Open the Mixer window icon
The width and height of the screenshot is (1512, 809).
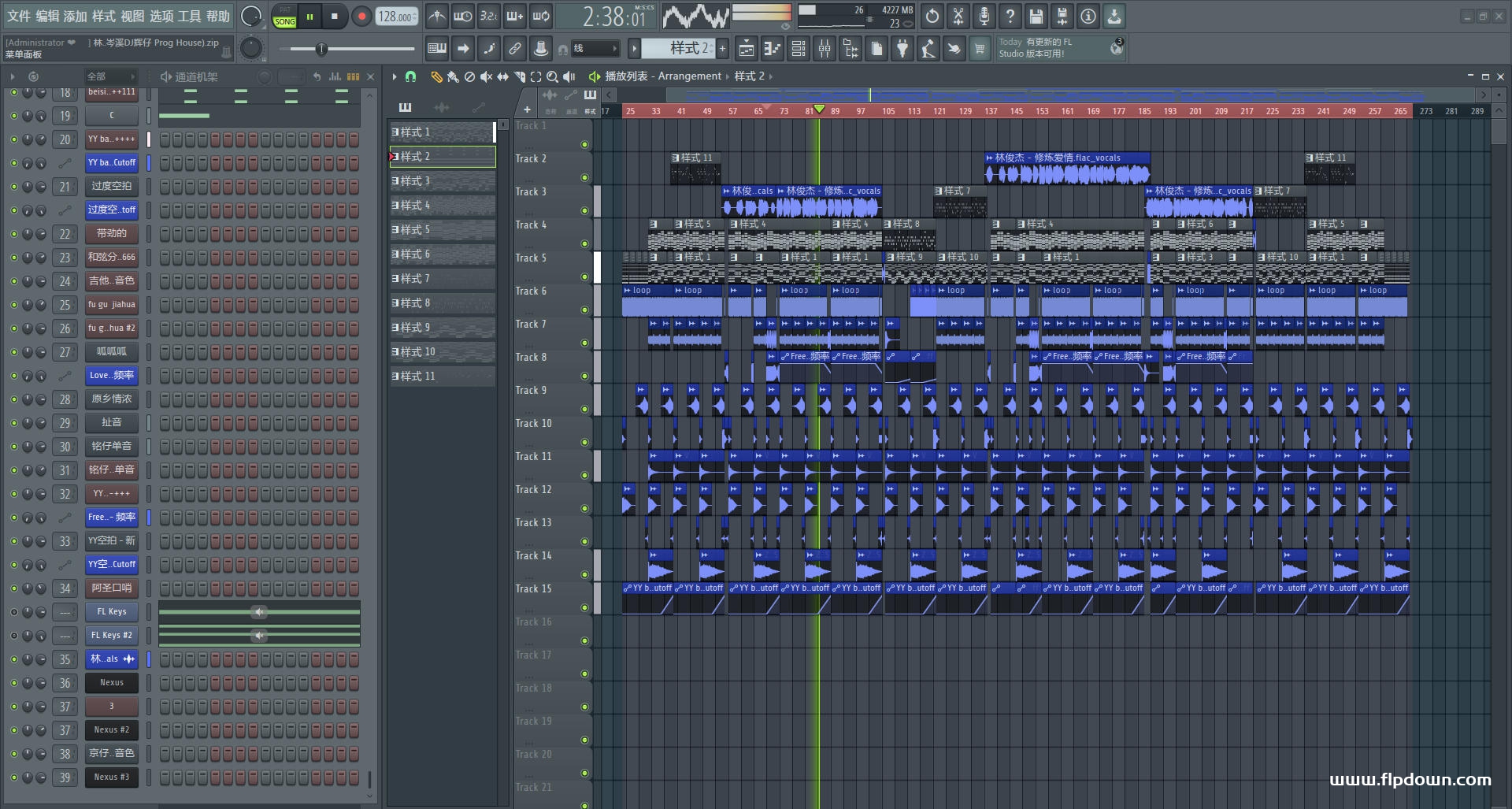click(x=825, y=49)
